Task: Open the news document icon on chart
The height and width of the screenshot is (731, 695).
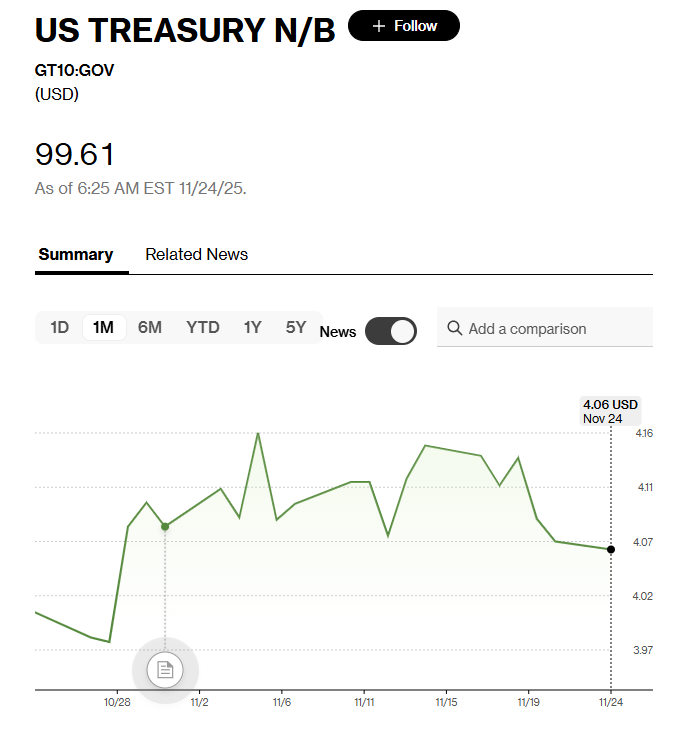Action: tap(165, 669)
